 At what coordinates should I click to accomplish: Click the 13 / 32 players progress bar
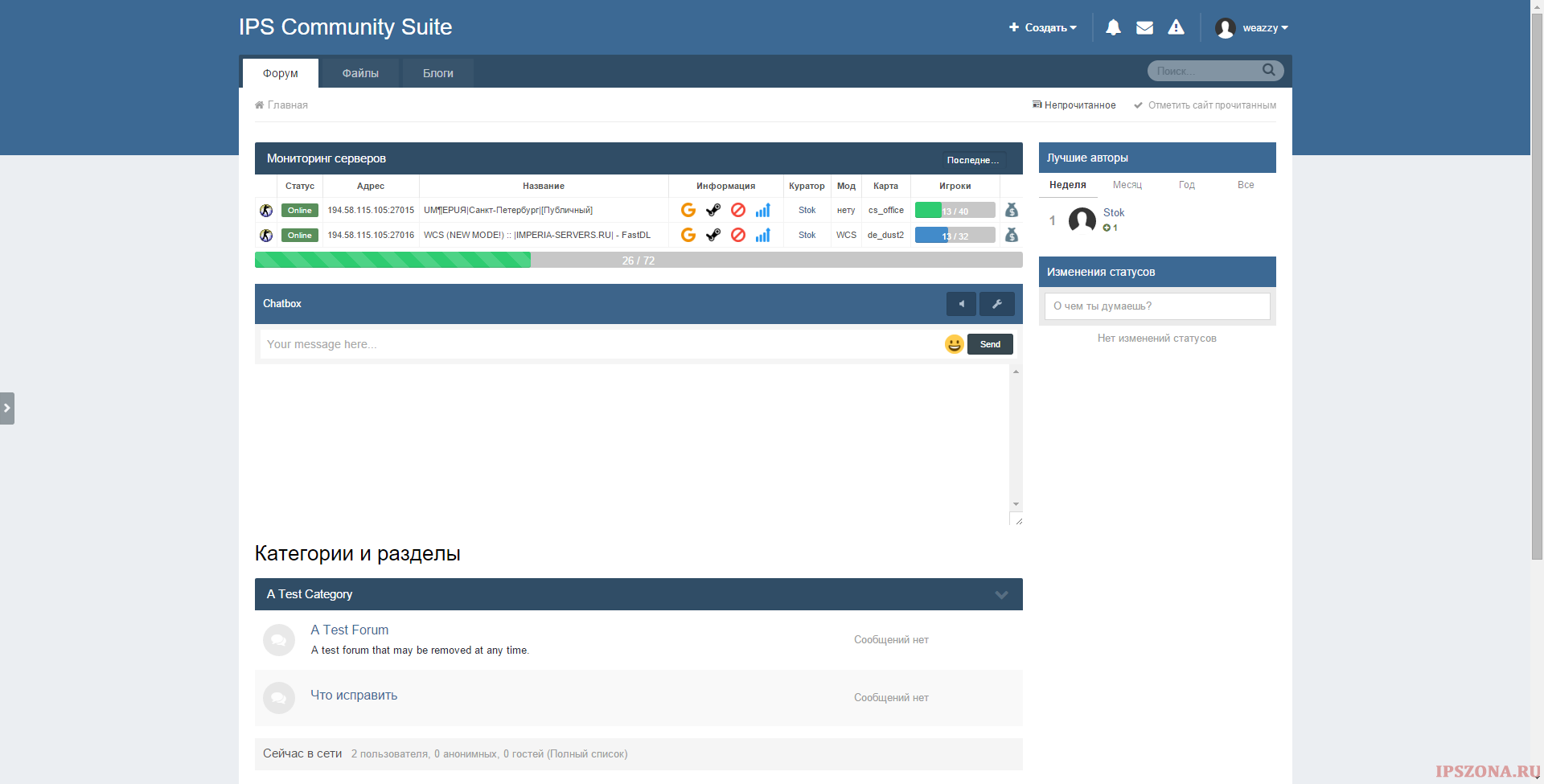pyautogui.click(x=955, y=236)
